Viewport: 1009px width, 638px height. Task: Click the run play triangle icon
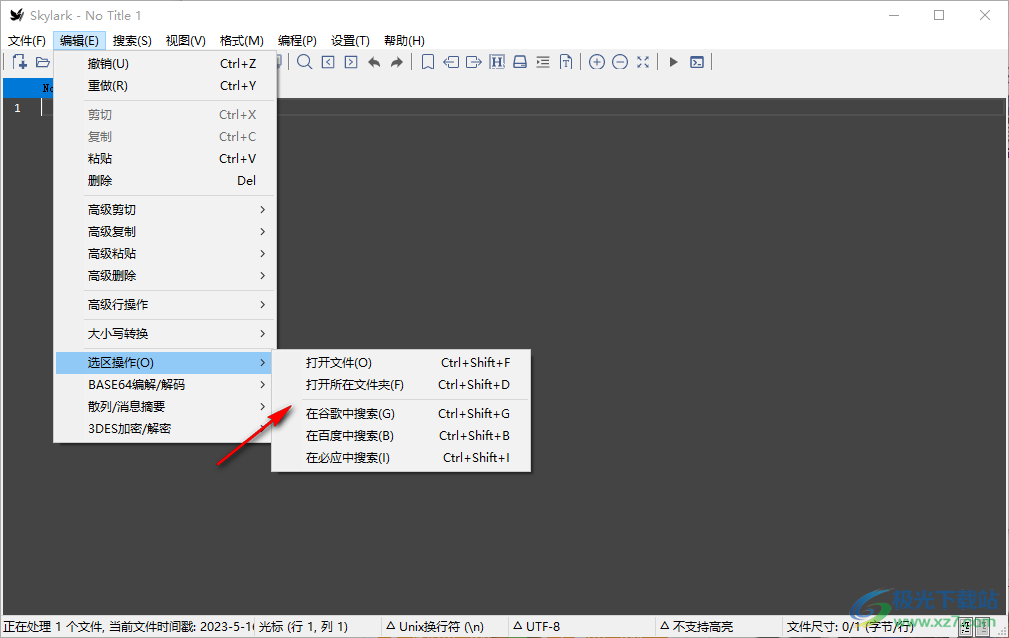click(674, 62)
